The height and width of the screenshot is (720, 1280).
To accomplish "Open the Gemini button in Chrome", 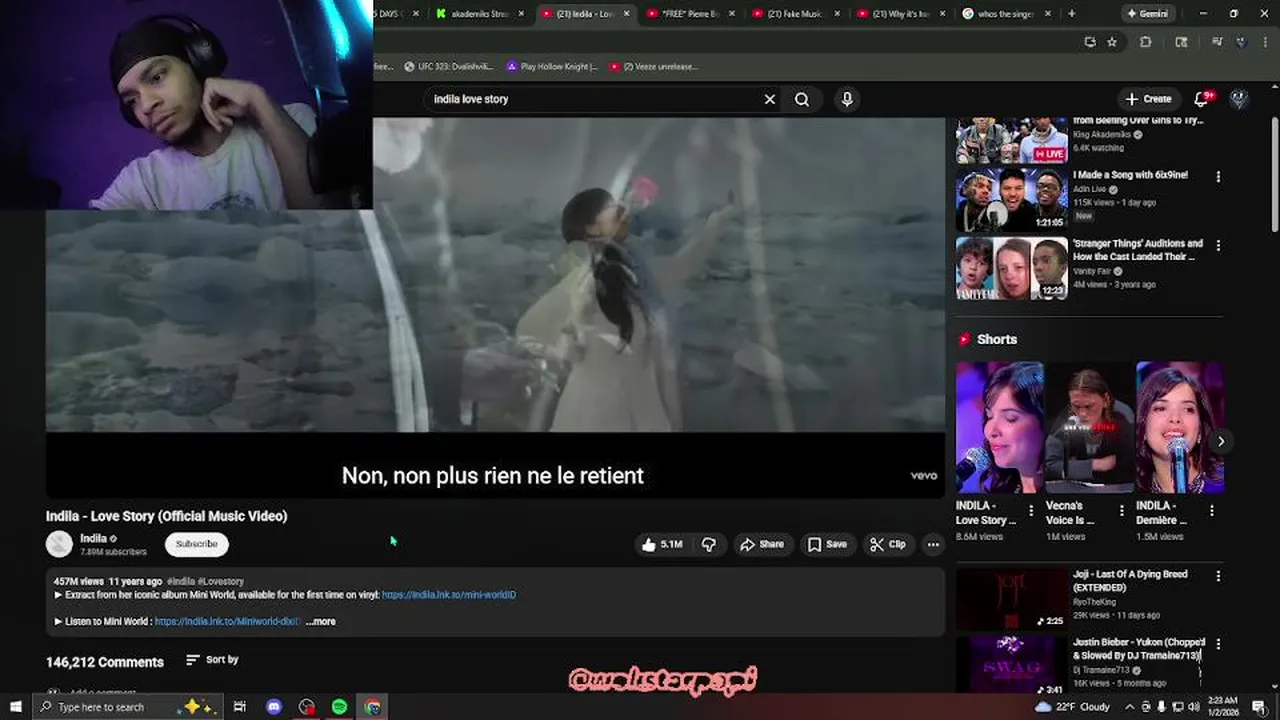I will click(1146, 14).
